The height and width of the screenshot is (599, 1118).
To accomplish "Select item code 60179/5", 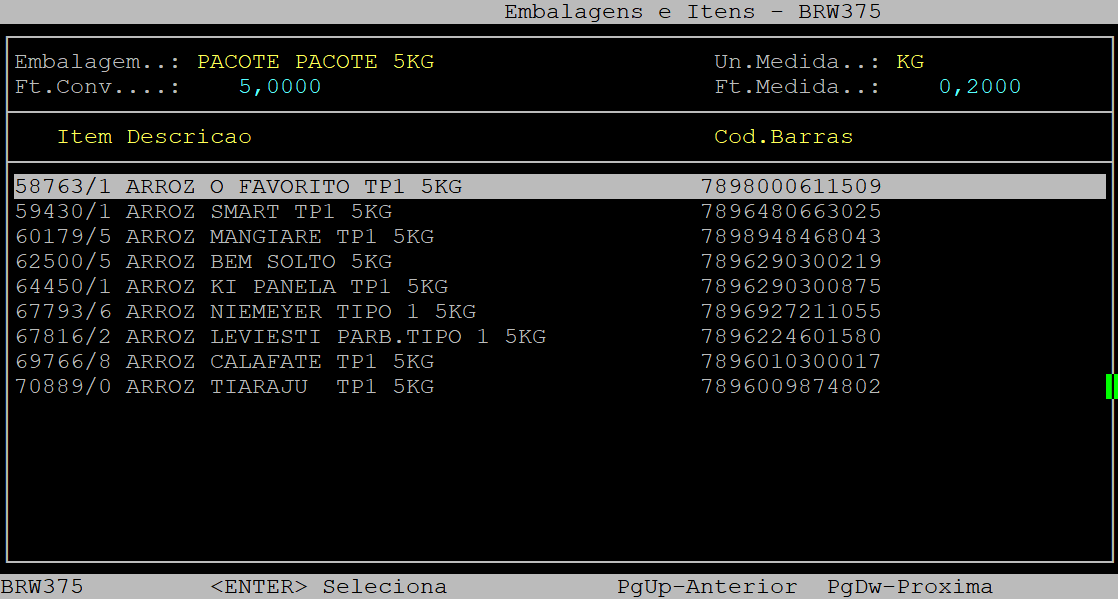I will coord(63,237).
